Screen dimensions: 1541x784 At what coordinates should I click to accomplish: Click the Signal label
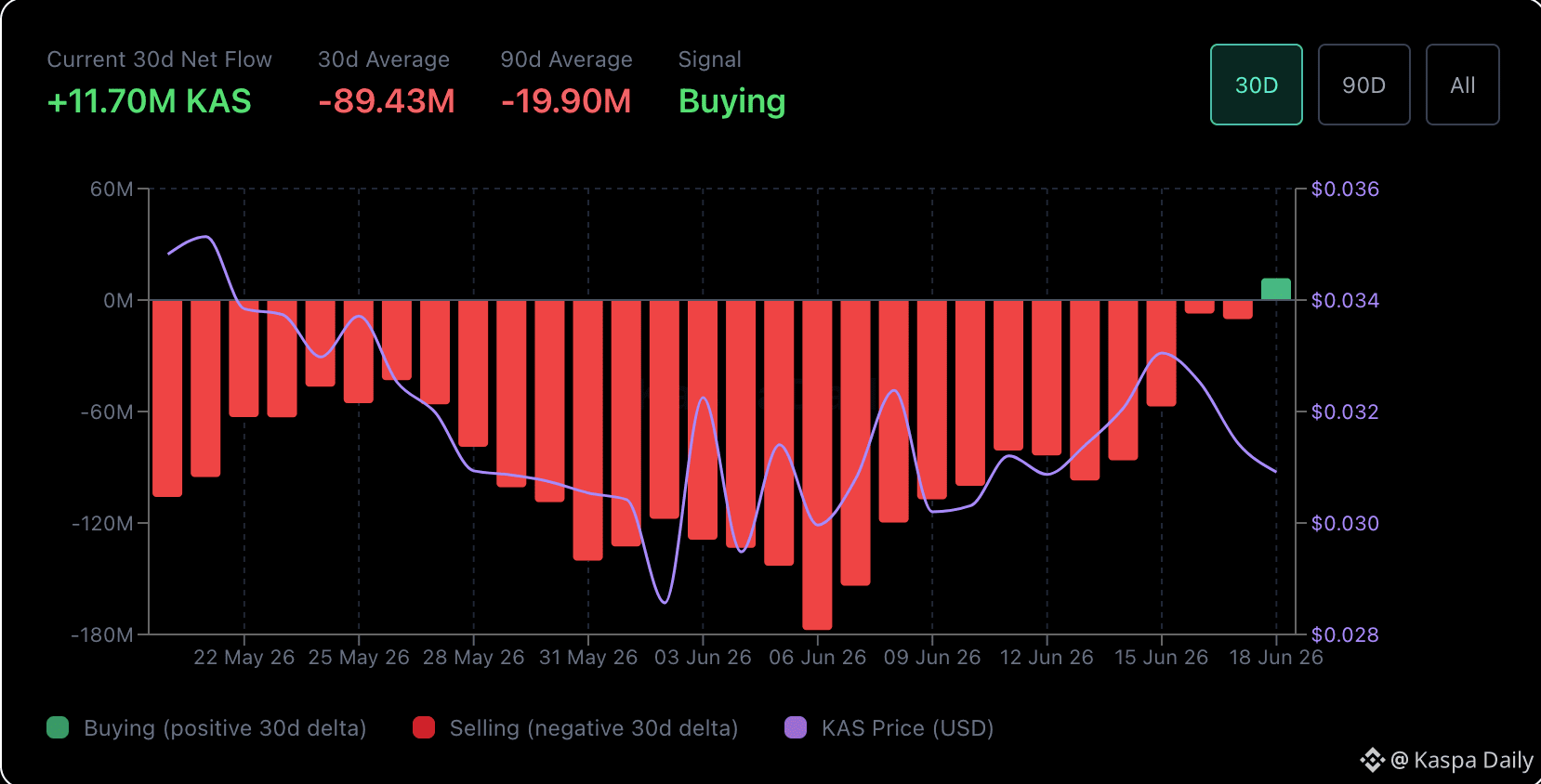point(710,59)
